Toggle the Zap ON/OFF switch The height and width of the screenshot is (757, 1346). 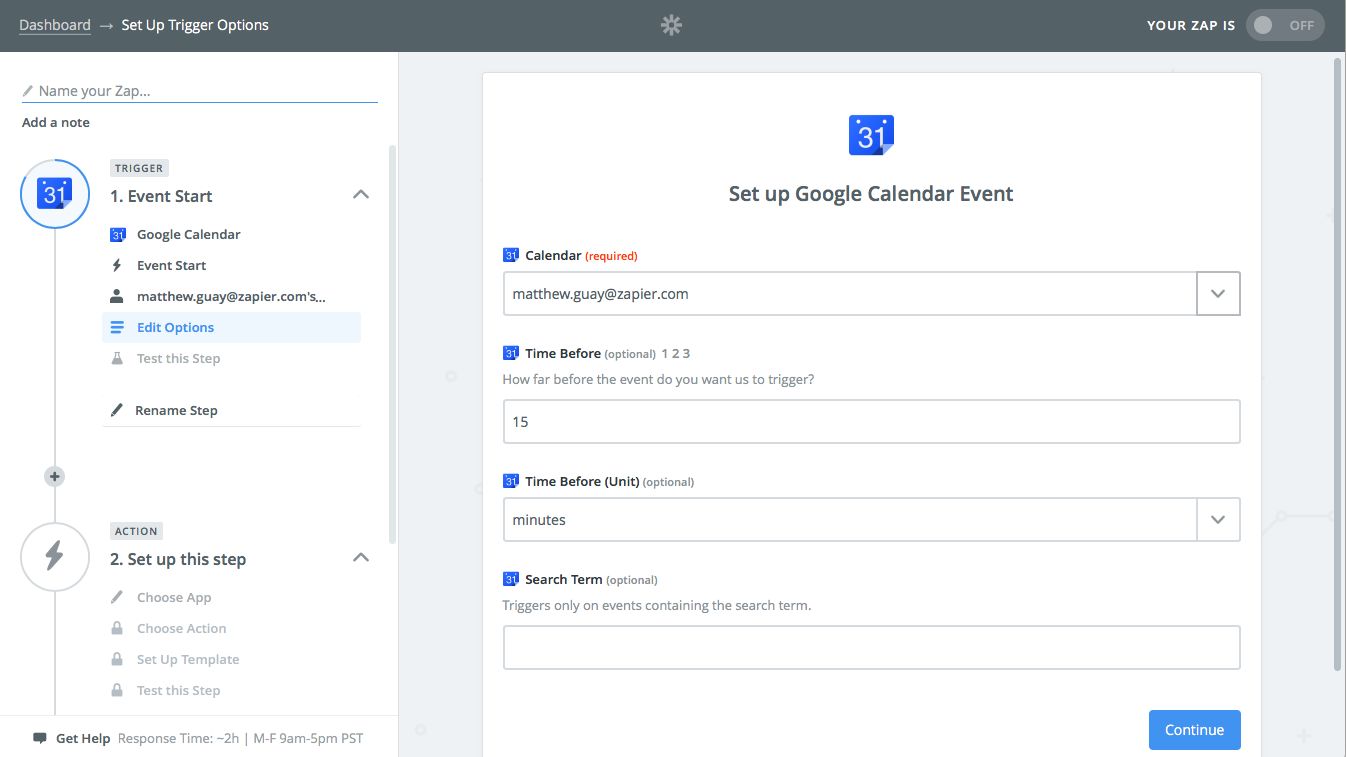coord(1284,26)
